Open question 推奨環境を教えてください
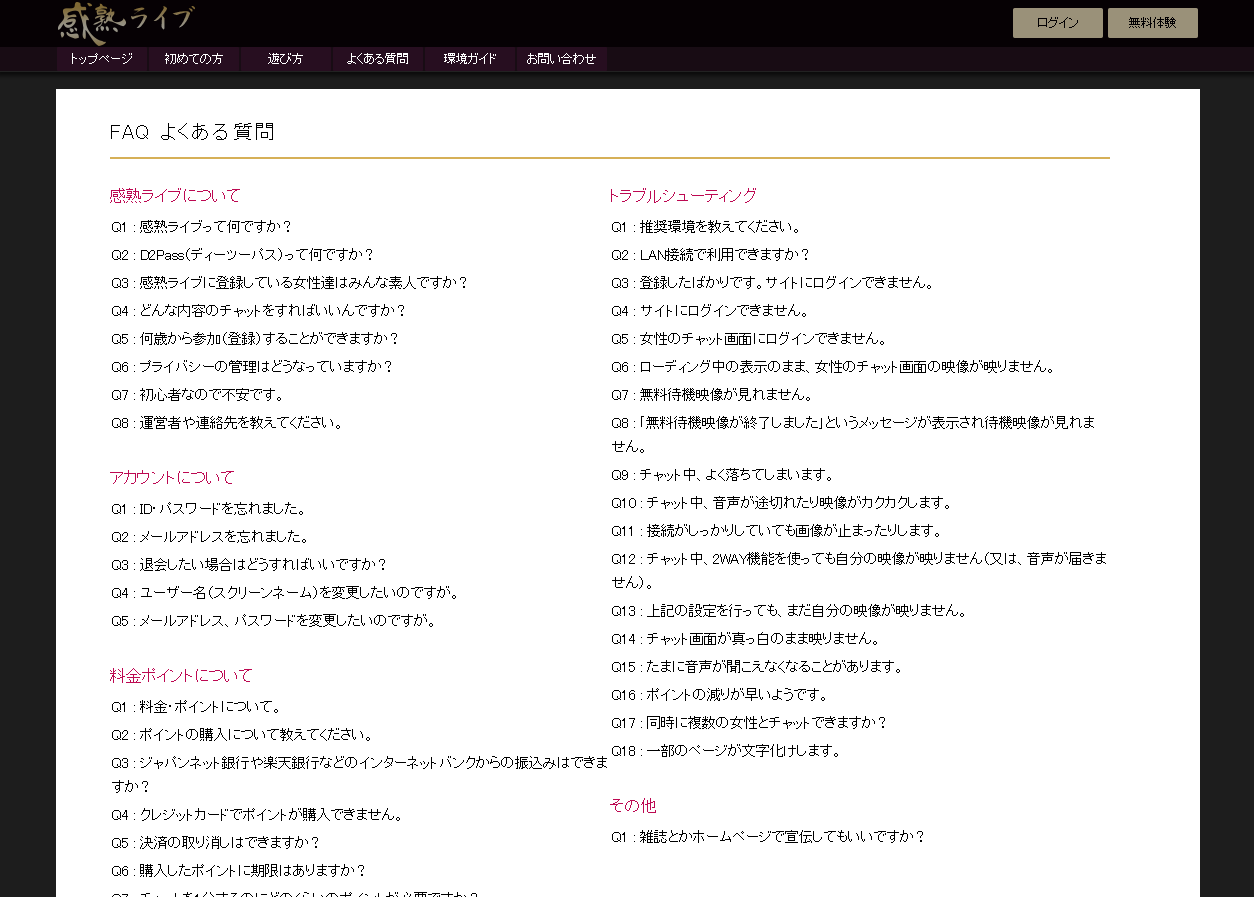Image resolution: width=1254 pixels, height=897 pixels. (707, 227)
